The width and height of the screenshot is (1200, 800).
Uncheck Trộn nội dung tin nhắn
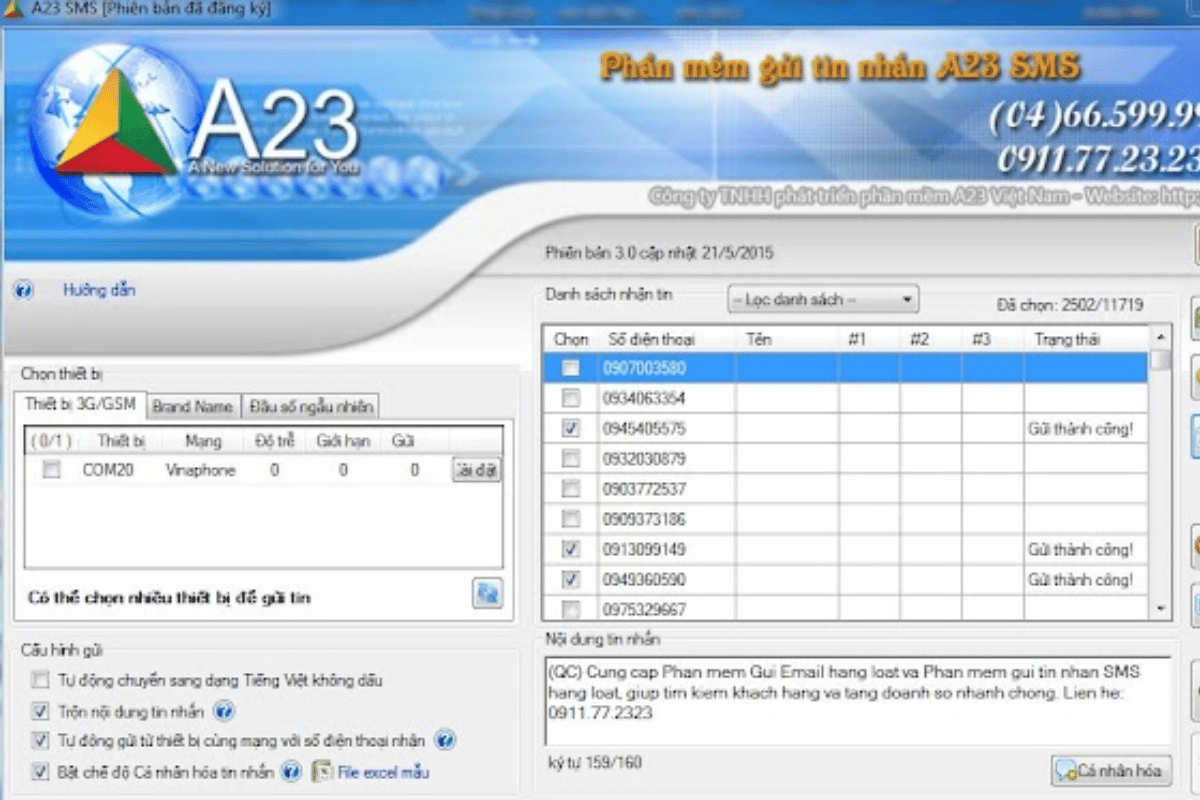coord(40,712)
